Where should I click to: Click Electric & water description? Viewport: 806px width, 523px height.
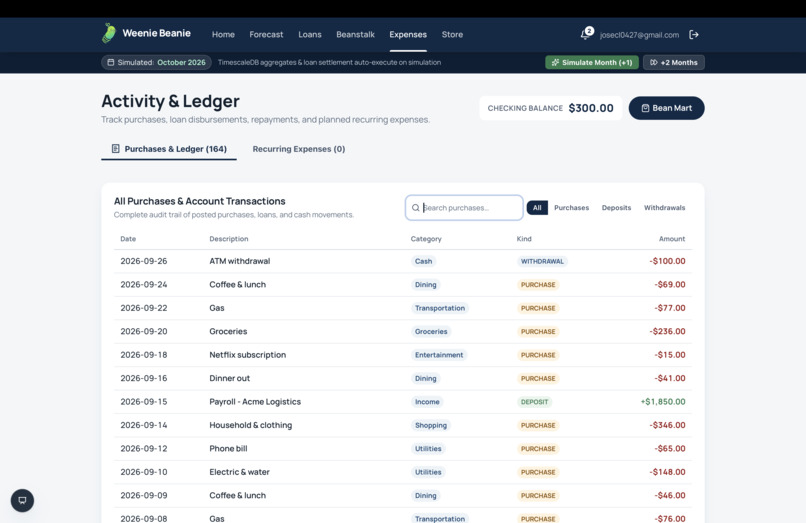tap(239, 472)
